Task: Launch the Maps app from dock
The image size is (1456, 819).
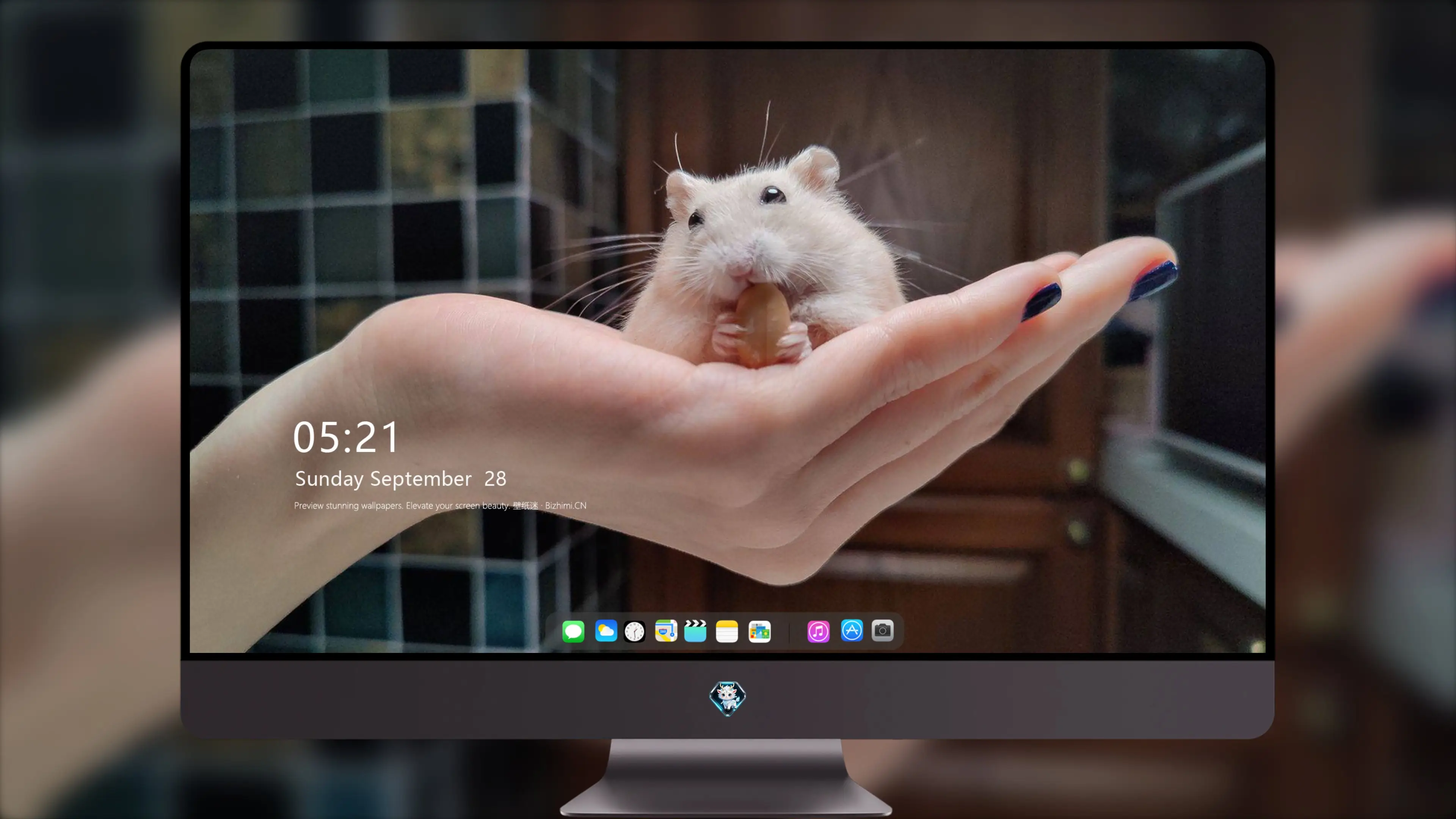Action: 666,631
